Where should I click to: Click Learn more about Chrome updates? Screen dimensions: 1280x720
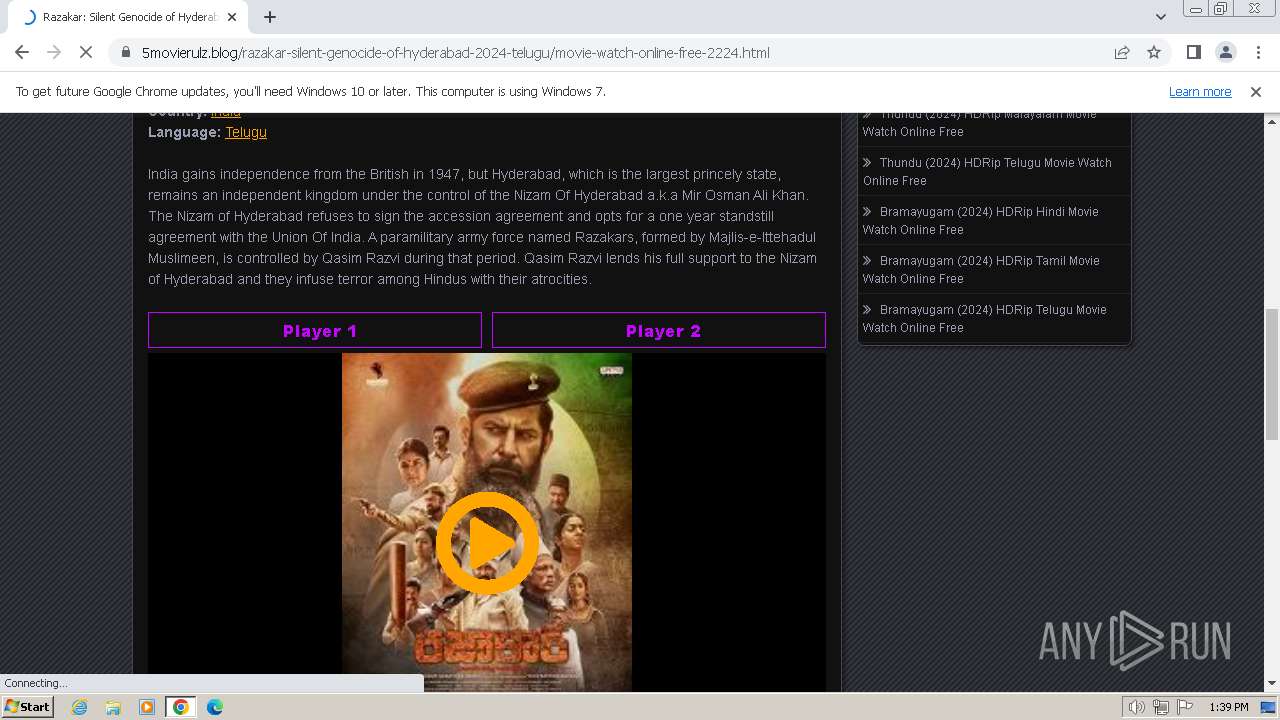(x=1200, y=91)
